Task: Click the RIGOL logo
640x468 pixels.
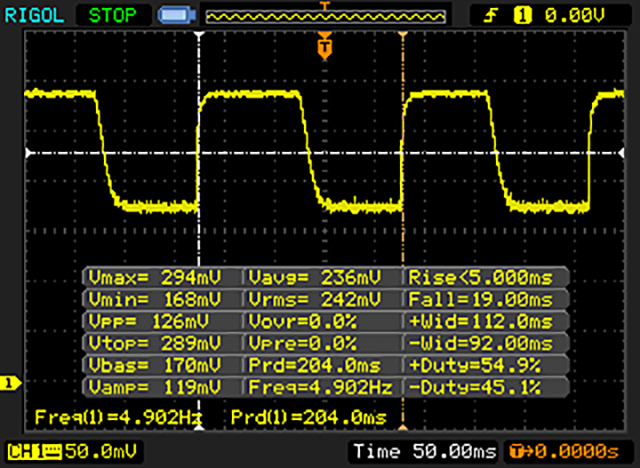Action: (33, 15)
